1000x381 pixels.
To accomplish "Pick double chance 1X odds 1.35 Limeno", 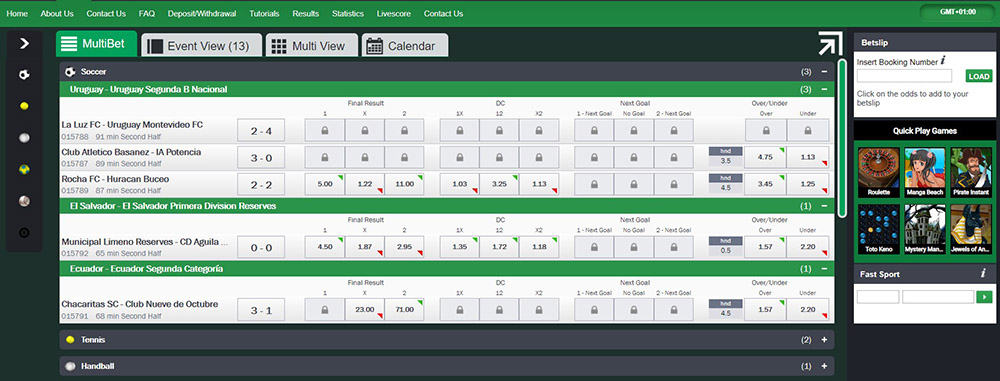I will click(x=460, y=246).
